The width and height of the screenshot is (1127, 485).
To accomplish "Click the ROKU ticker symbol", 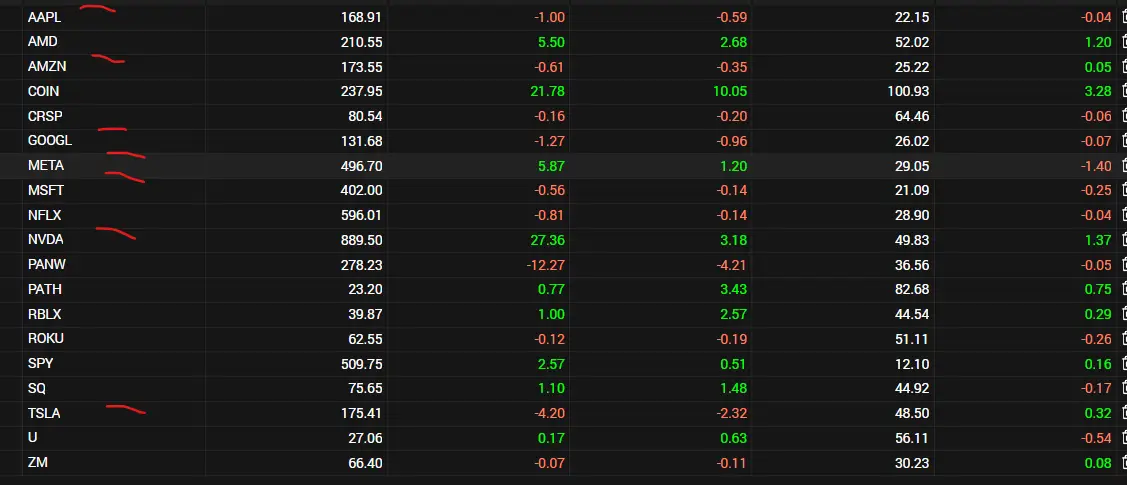I will click(46, 338).
